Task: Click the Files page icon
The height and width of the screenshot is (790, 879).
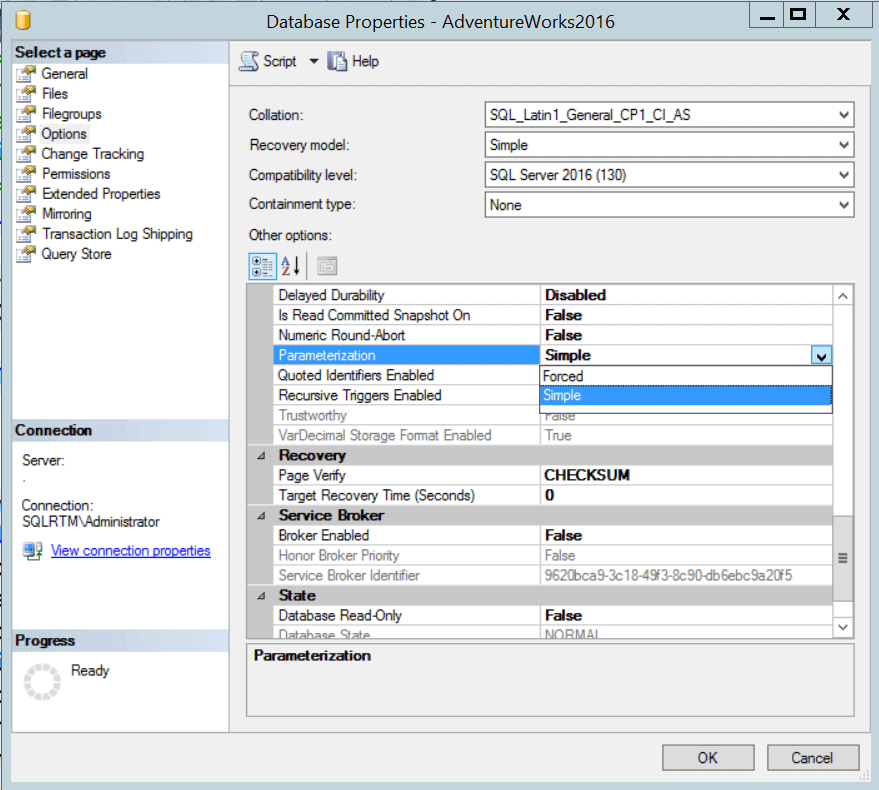Action: pyautogui.click(x=26, y=94)
